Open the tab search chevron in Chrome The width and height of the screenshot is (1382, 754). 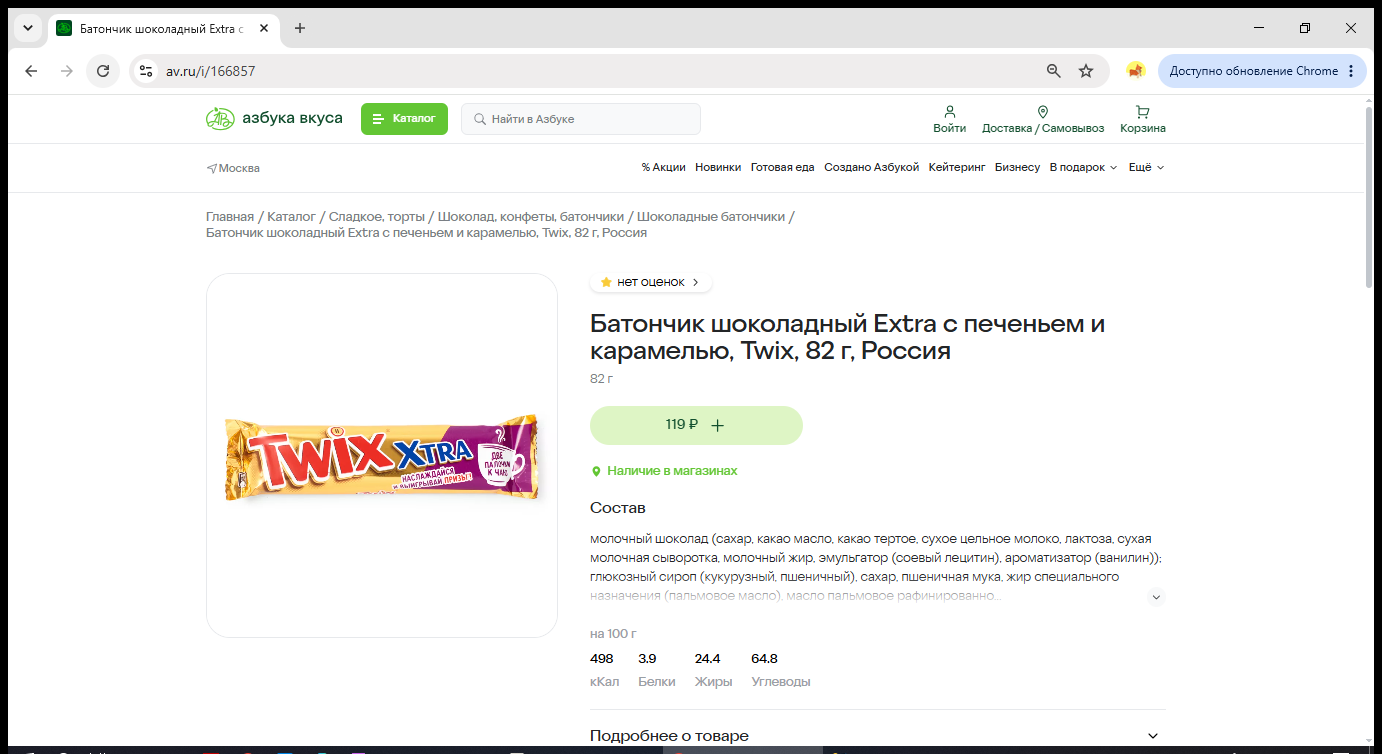[x=26, y=28]
